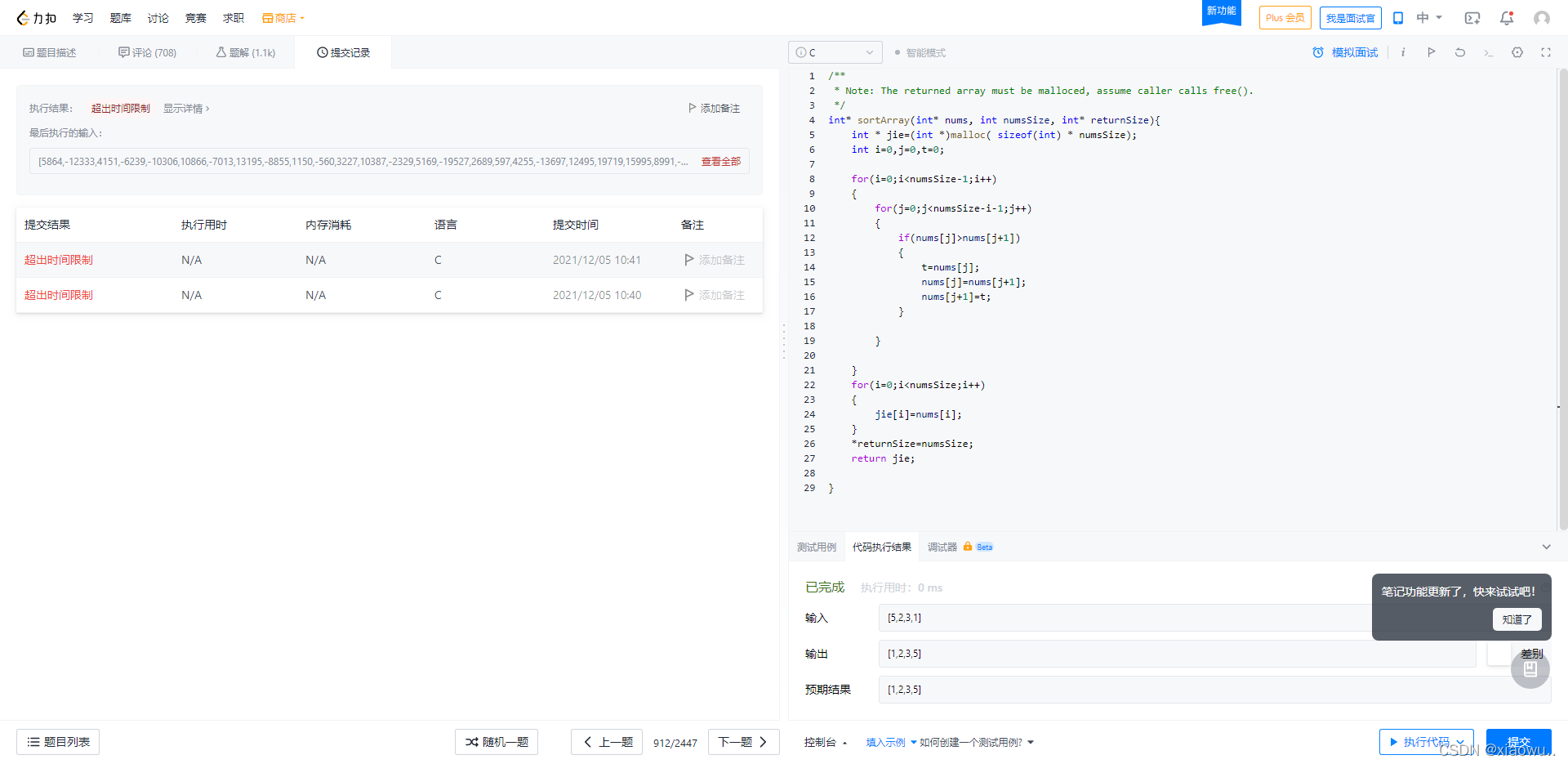
Task: Dismiss tooltip with 知道了 button
Action: point(1517,619)
